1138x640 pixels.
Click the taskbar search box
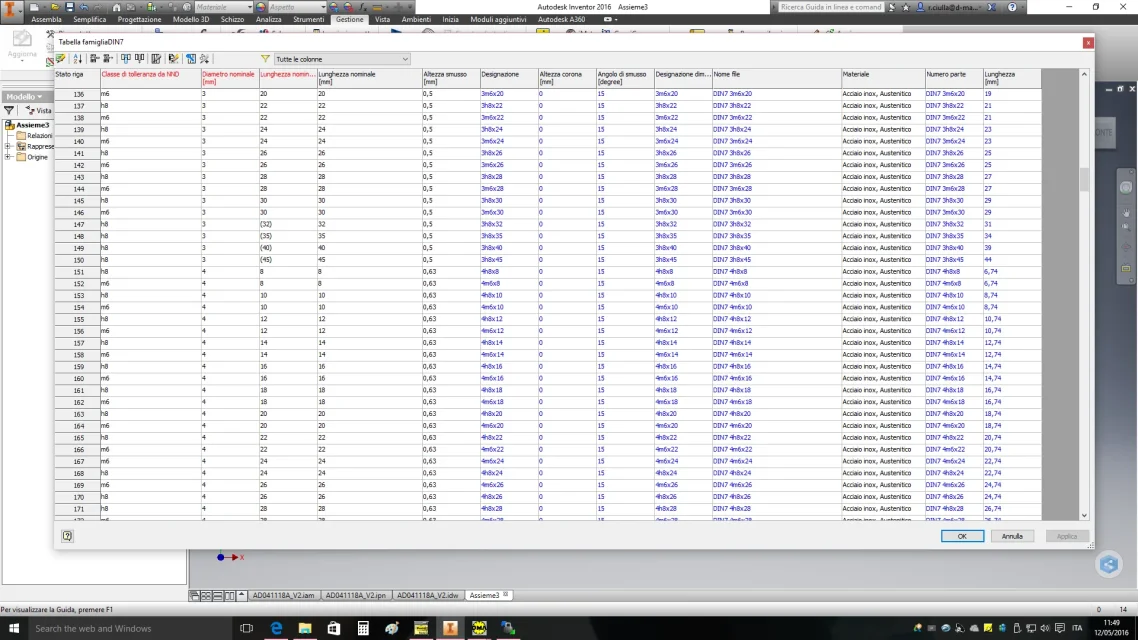point(131,628)
